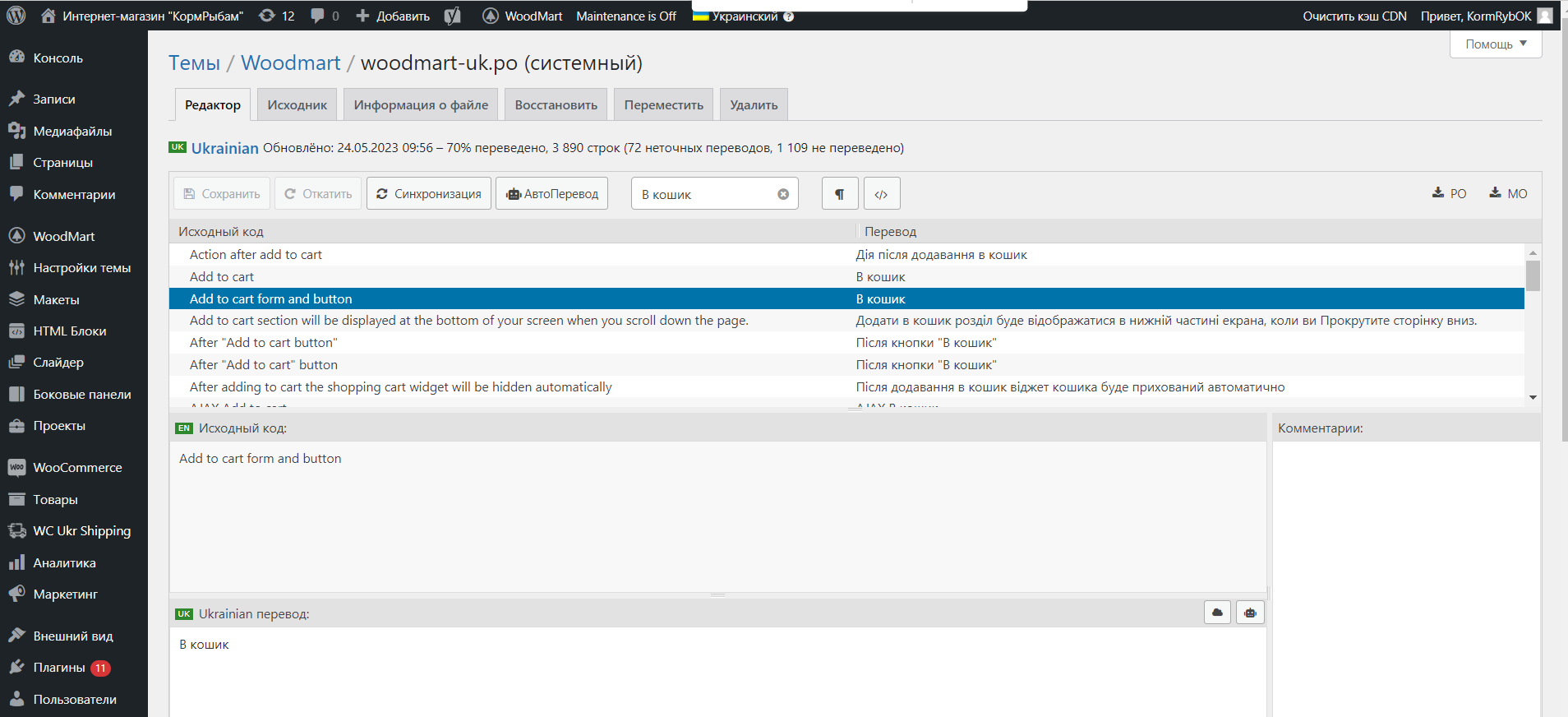The height and width of the screenshot is (717, 1568).
Task: Click the robot auto-translate icon button
Action: 1250,613
